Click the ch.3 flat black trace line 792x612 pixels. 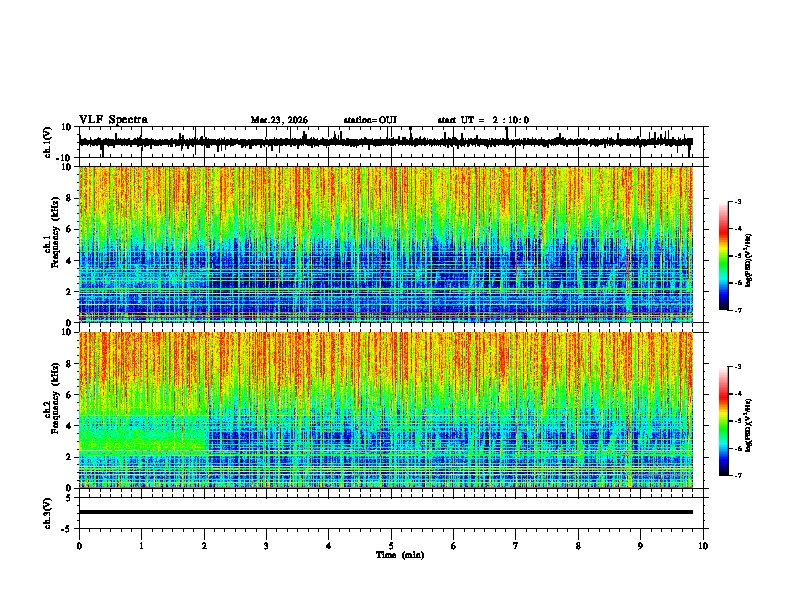(385, 512)
